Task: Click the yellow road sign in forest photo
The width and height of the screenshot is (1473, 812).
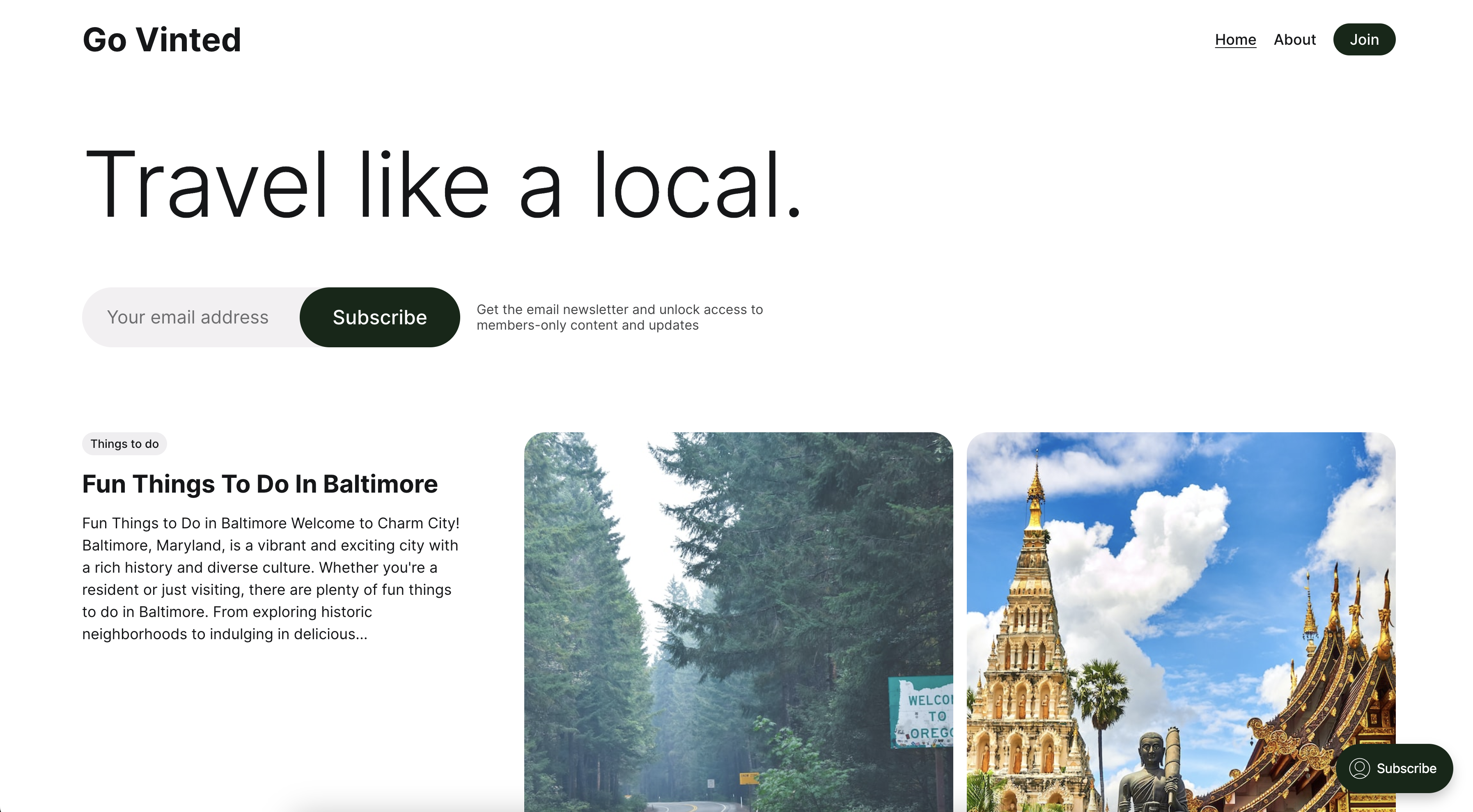Action: tap(748, 778)
